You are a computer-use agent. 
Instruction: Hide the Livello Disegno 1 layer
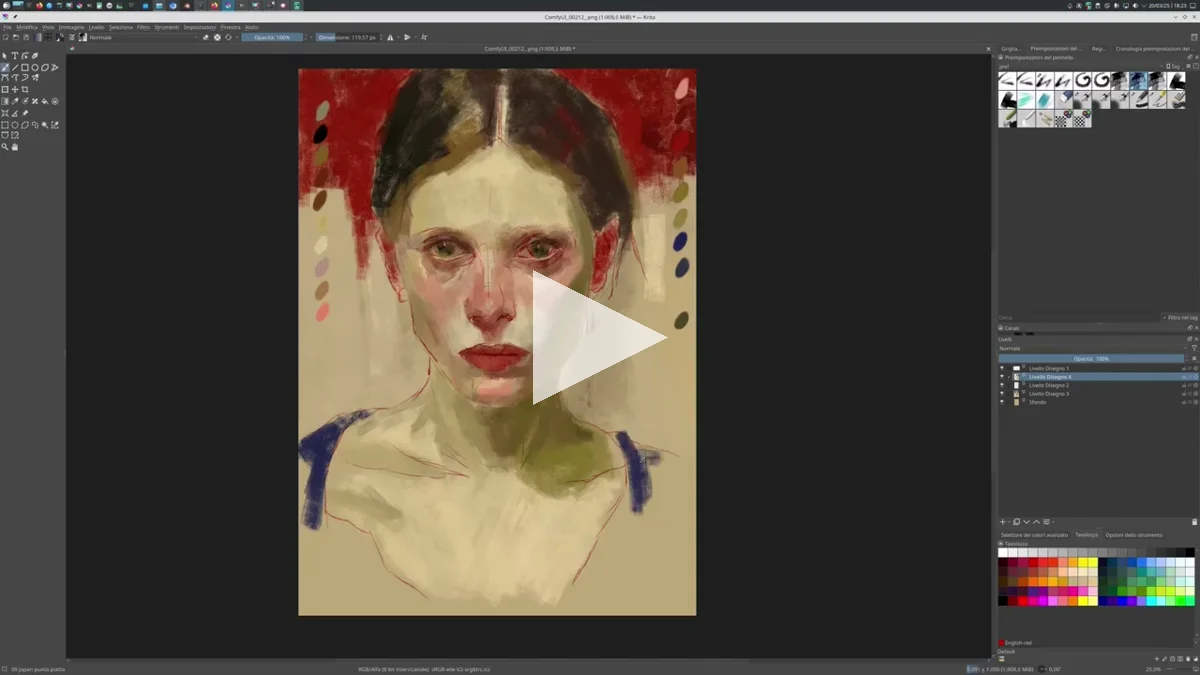click(x=1002, y=368)
